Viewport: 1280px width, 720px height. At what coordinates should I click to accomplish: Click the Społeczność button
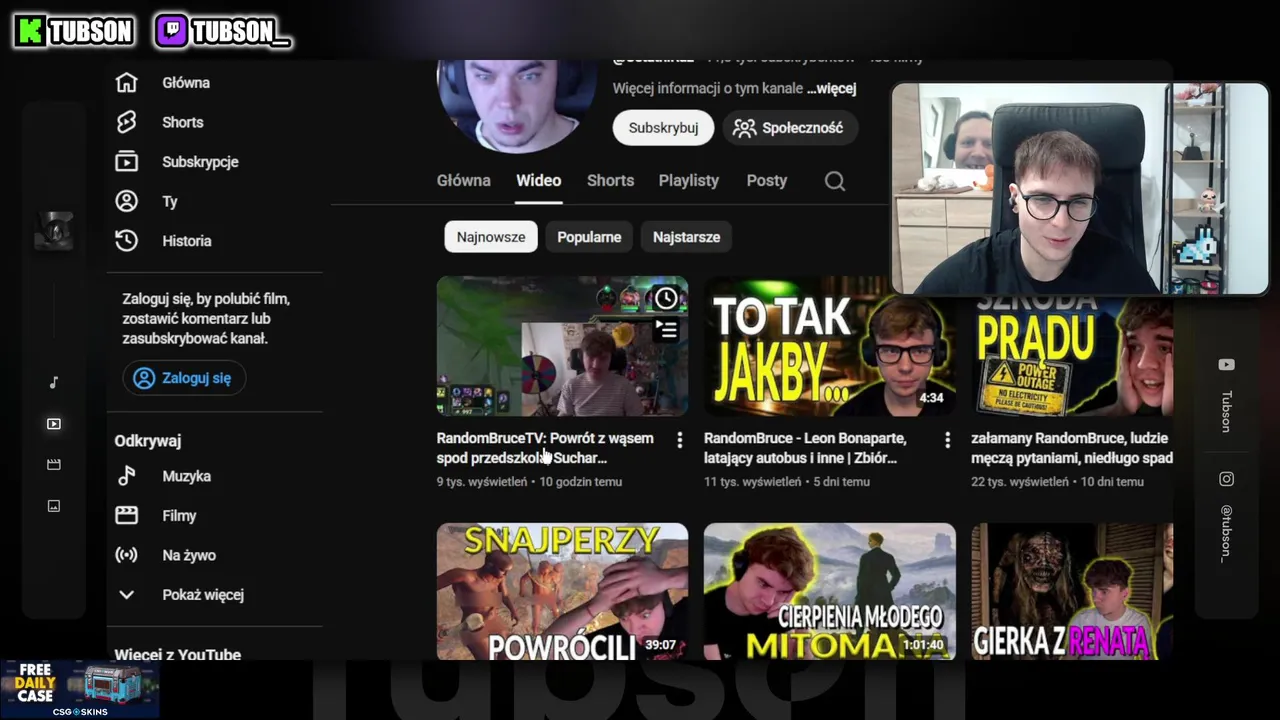pyautogui.click(x=789, y=128)
